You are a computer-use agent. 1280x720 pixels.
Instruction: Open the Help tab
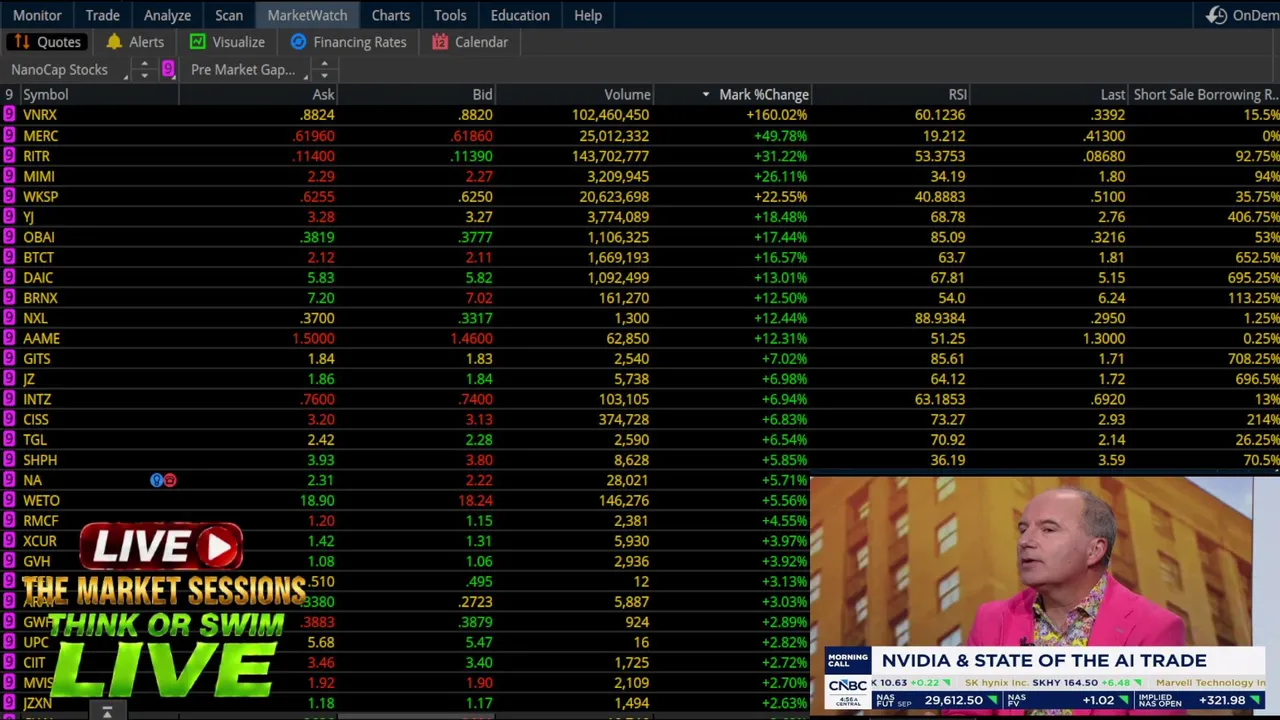588,15
